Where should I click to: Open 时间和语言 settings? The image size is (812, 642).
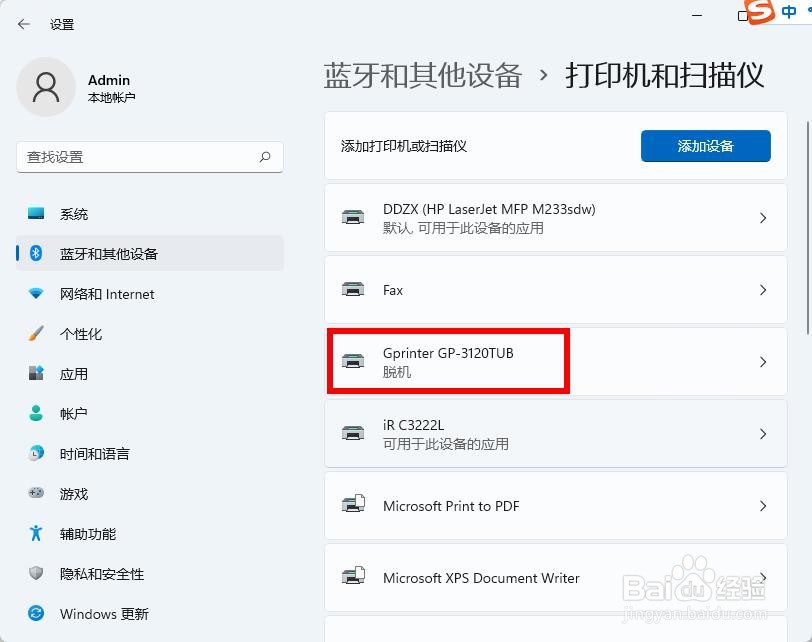pyautogui.click(x=150, y=453)
